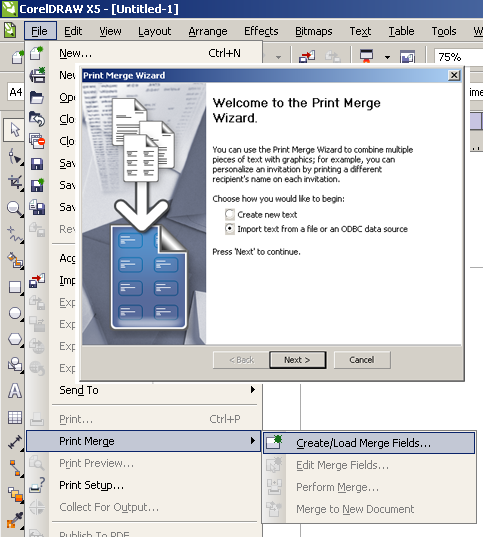
Task: Select the Dimension tool in toolbox
Action: click(14, 442)
